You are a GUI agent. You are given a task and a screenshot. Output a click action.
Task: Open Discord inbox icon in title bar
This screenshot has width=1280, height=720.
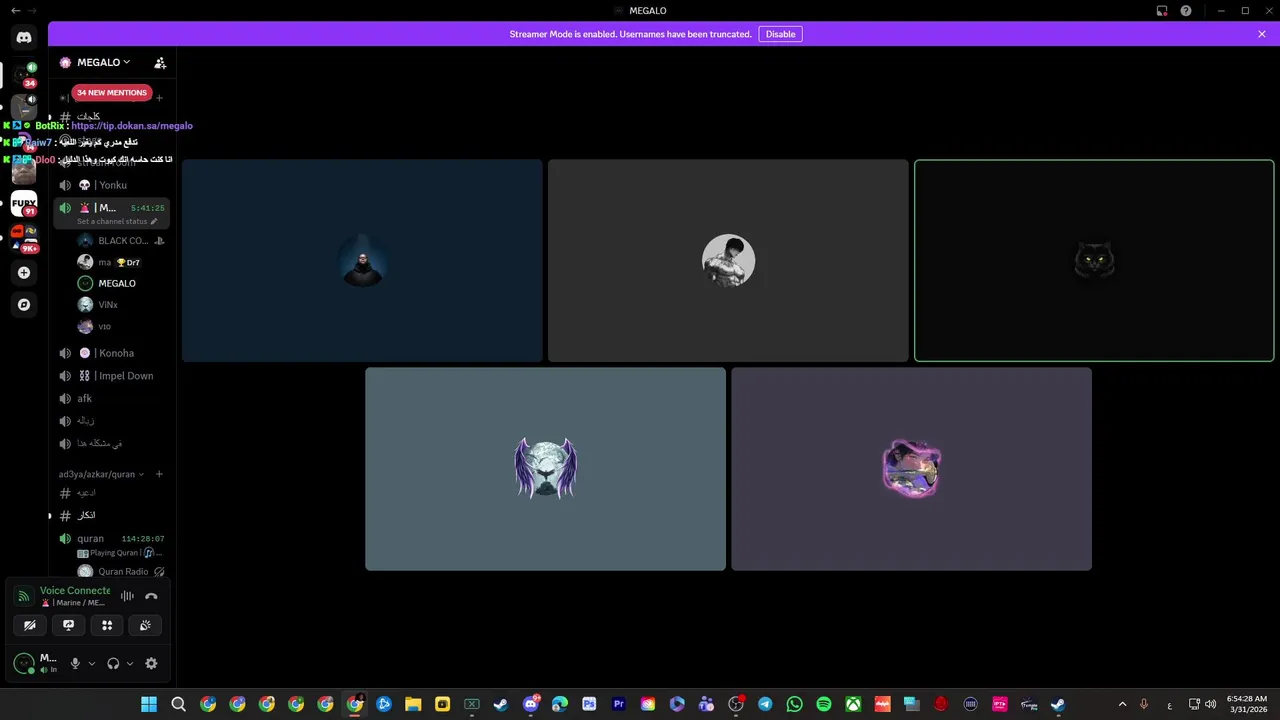(x=1162, y=11)
